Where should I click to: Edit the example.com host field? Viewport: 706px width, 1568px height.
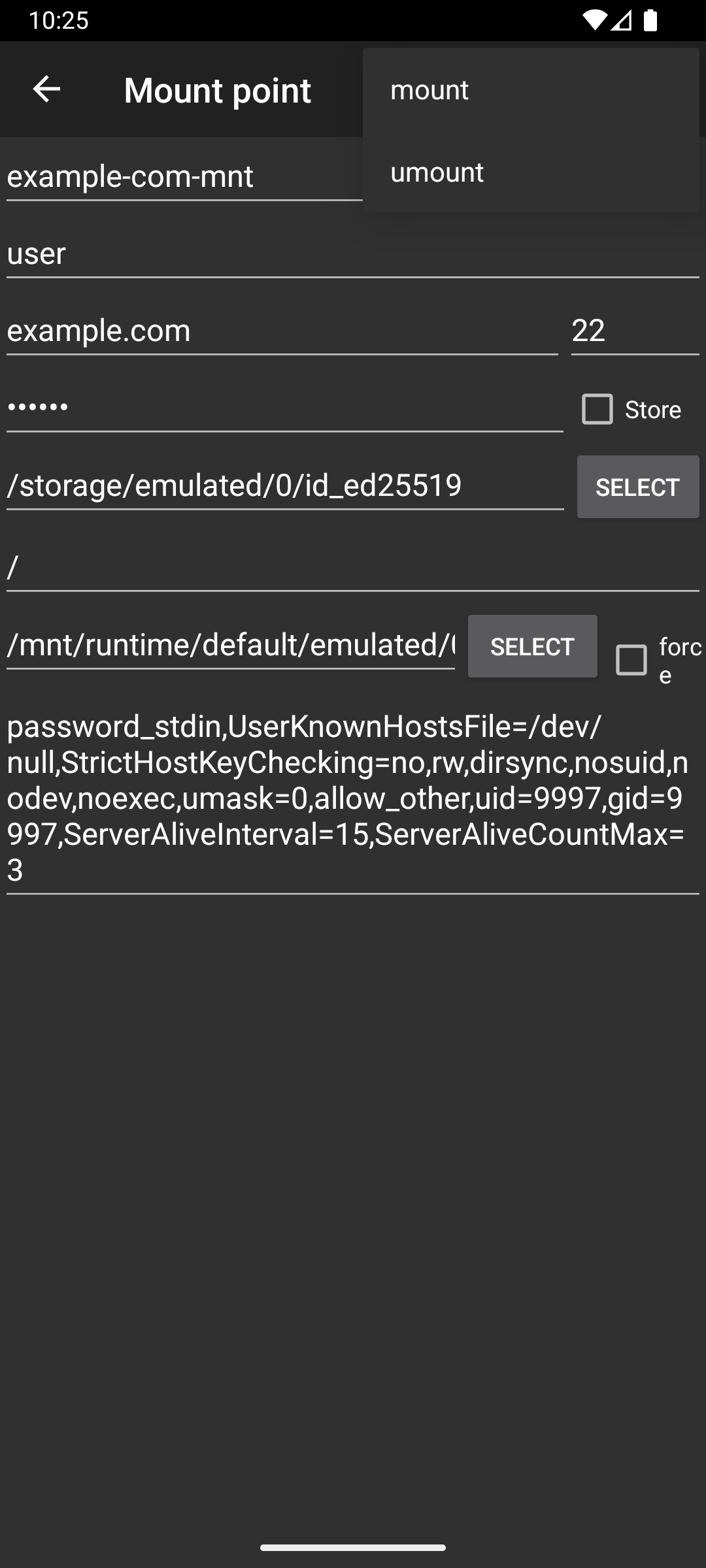(x=282, y=331)
